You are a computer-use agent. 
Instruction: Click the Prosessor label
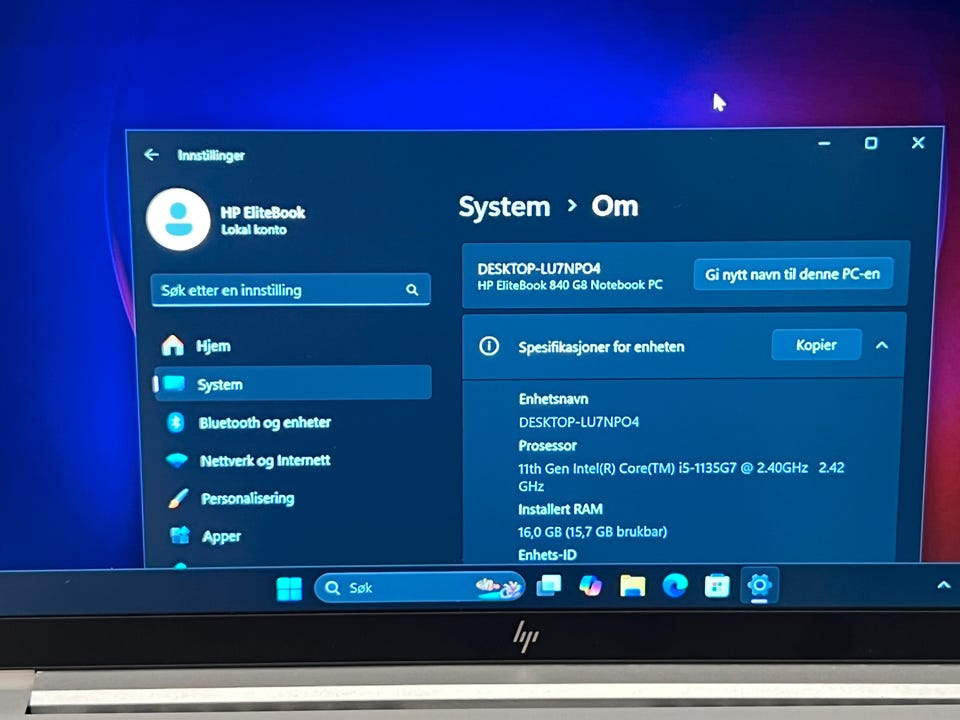pos(547,446)
